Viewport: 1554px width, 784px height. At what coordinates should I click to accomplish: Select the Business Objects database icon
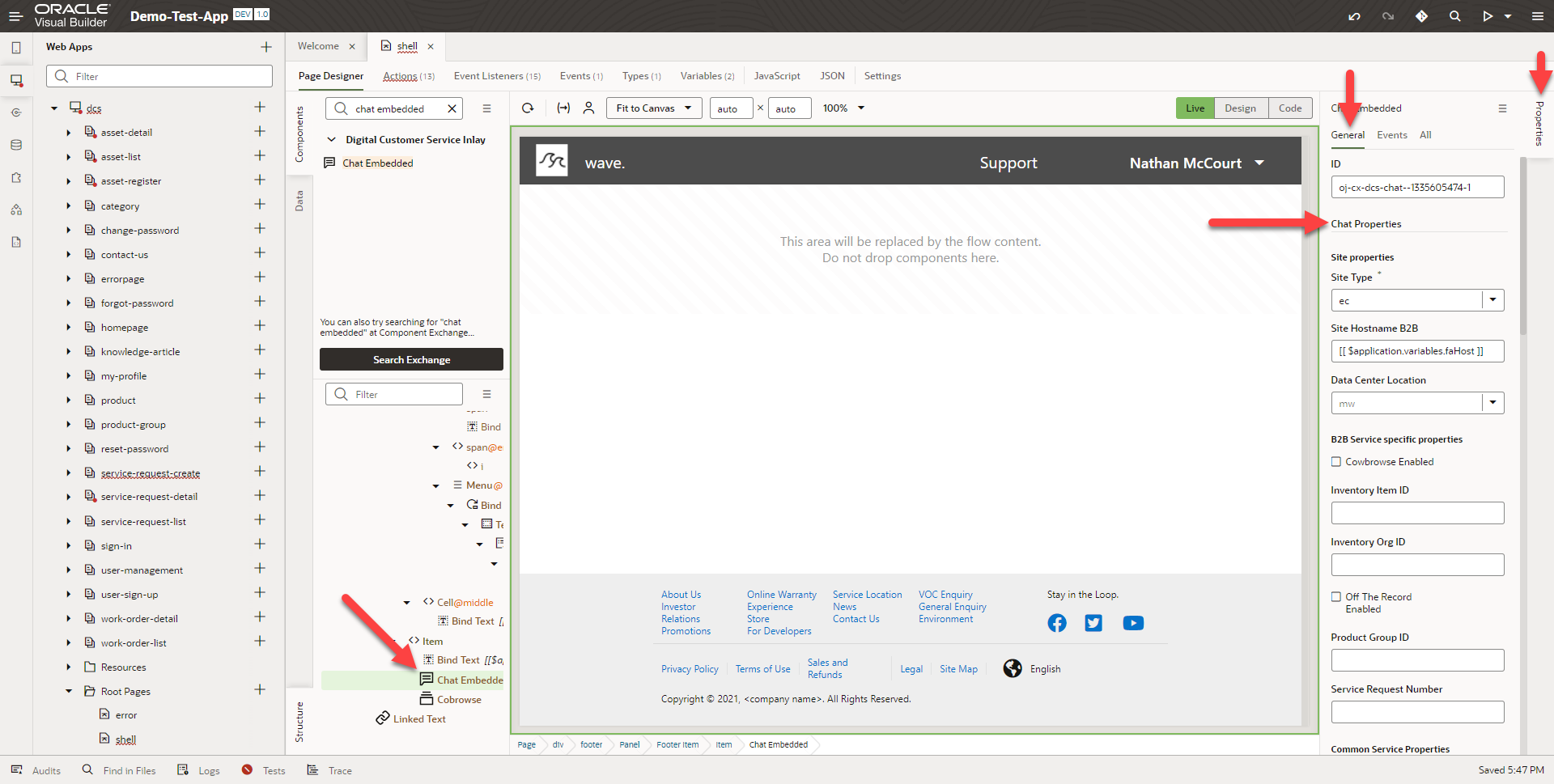click(16, 145)
